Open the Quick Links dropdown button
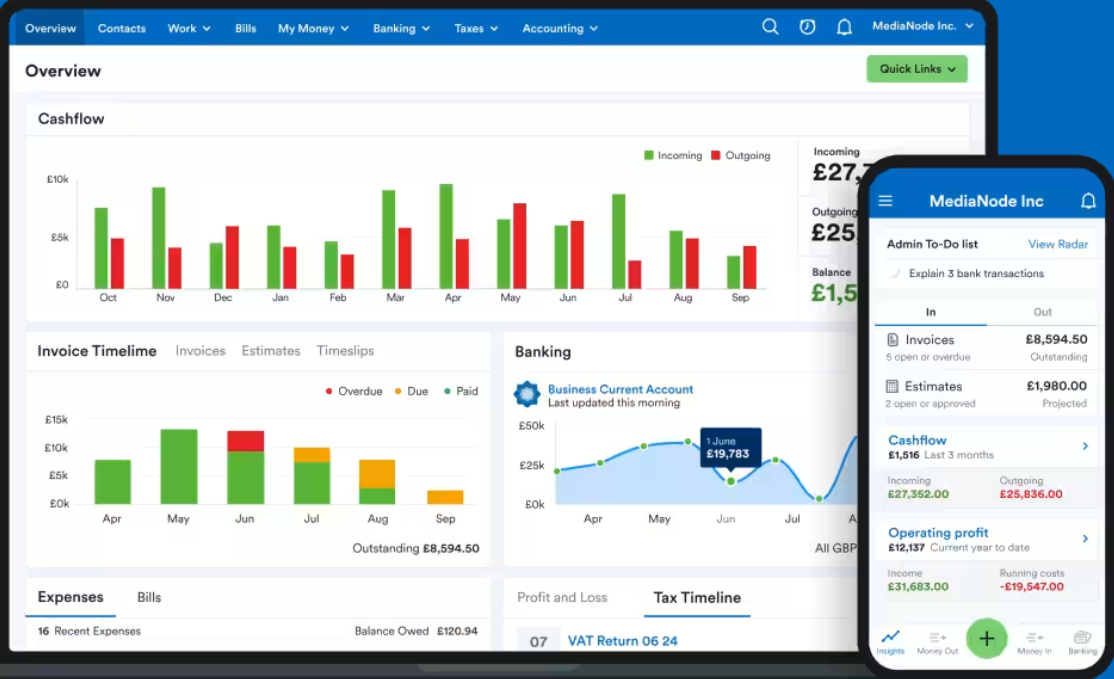1114x679 pixels. [x=916, y=69]
